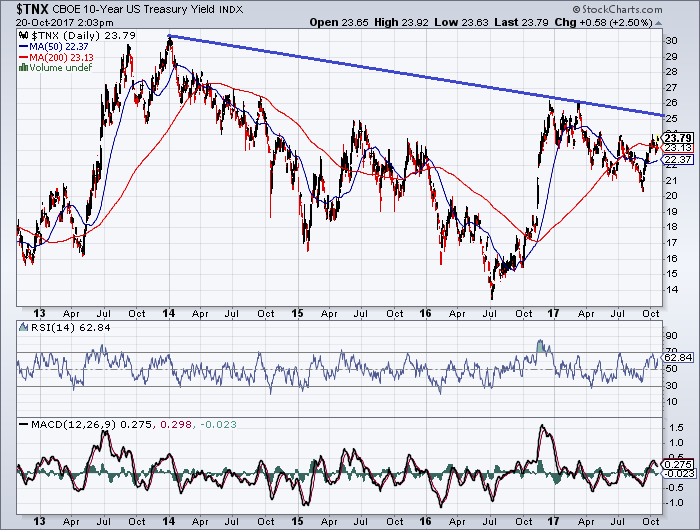
Task: Click the 'Open 23.65' value
Action: click(339, 22)
